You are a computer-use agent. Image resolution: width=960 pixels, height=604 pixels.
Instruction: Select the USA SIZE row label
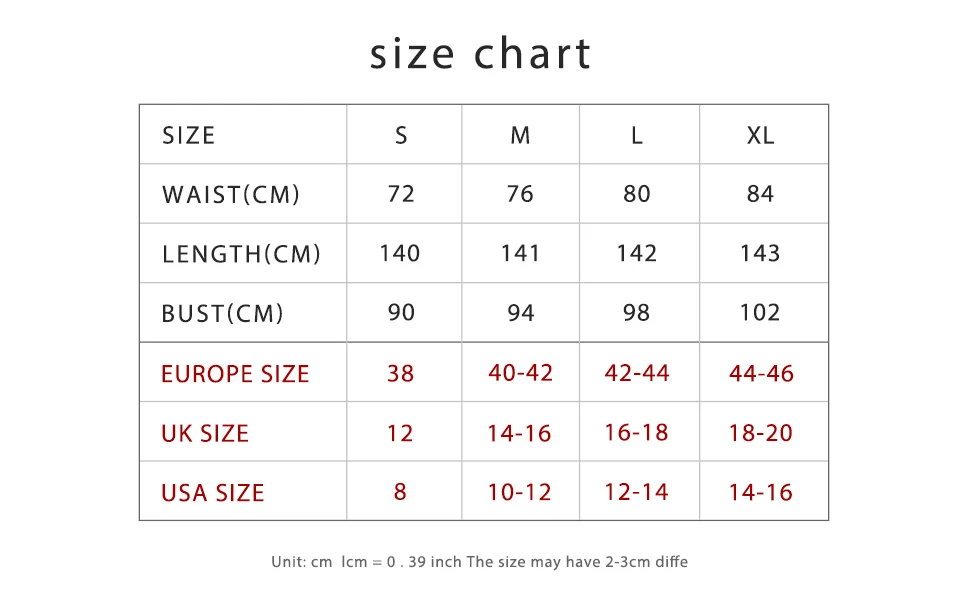pos(212,493)
